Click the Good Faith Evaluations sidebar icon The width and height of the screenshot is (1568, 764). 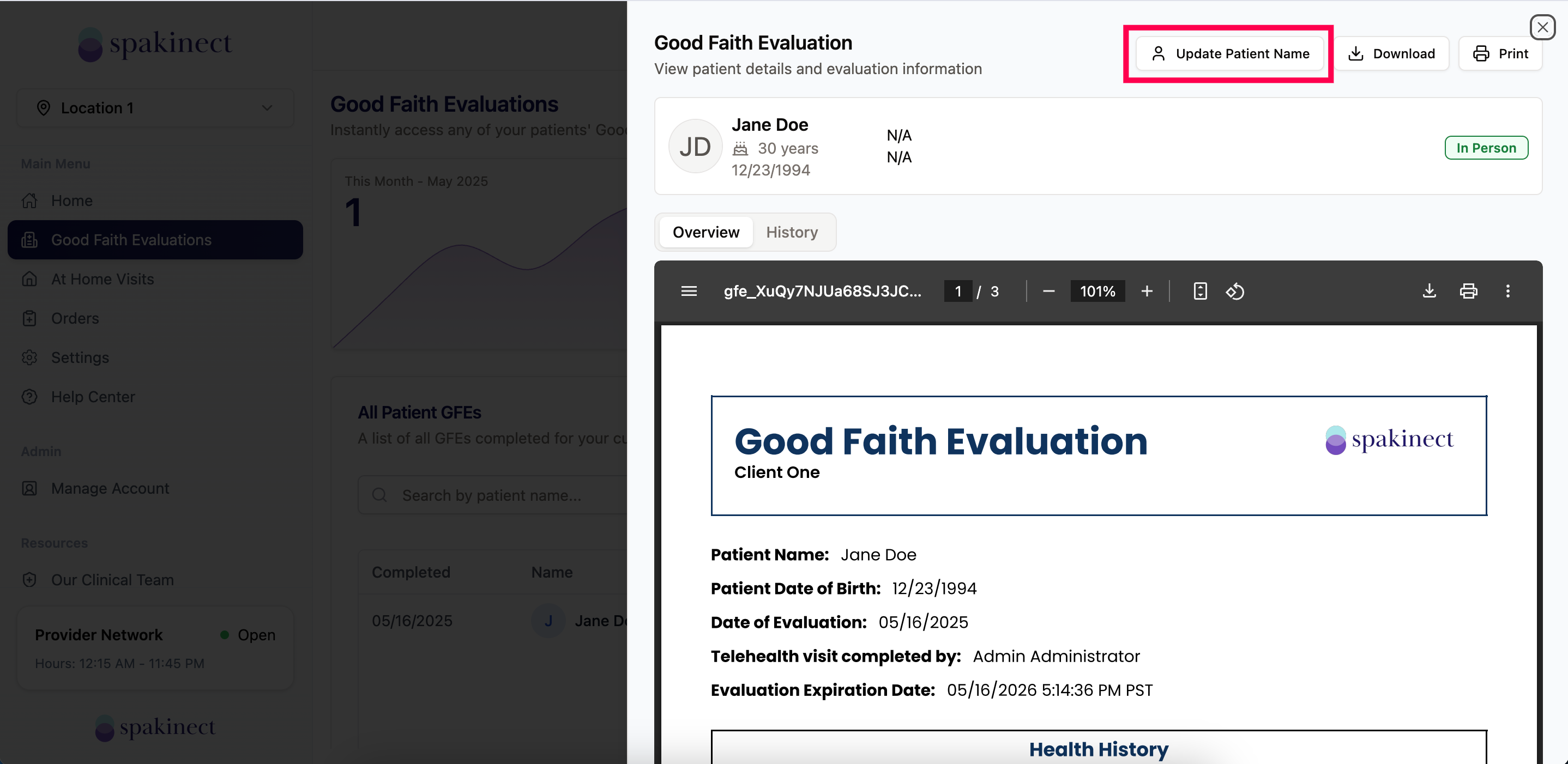30,240
